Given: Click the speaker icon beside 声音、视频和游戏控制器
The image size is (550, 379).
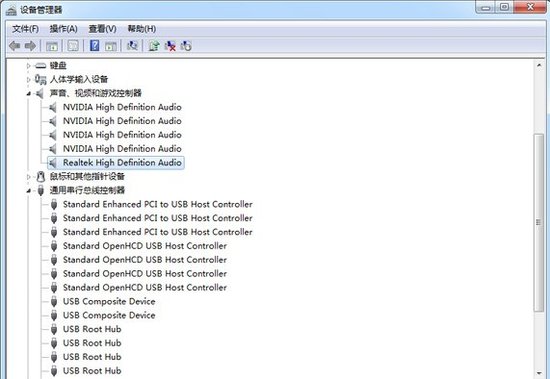Looking at the screenshot, I should [x=40, y=93].
